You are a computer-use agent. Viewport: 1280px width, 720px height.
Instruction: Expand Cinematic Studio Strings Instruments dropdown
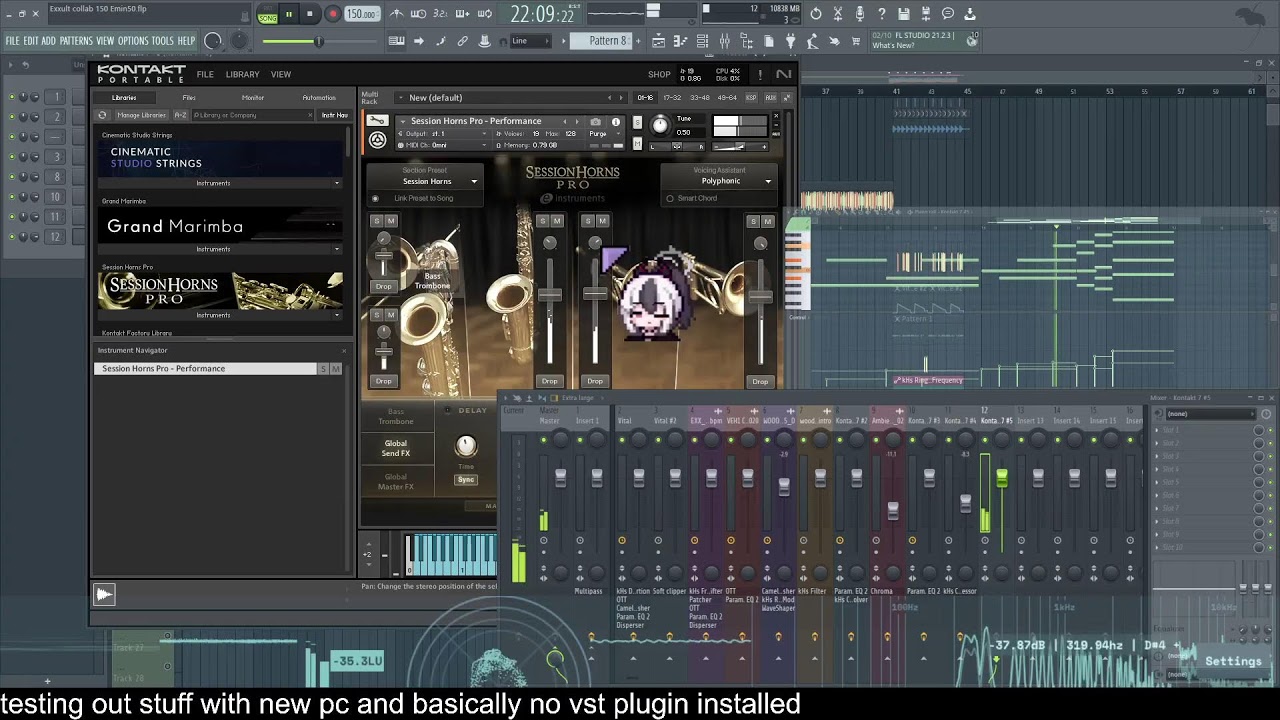[219, 183]
